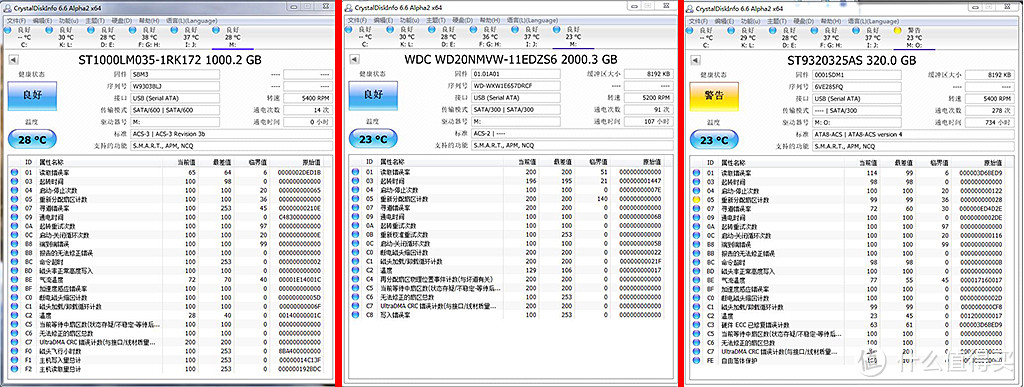This screenshot has width=1024, height=387.
Task: Open 功能(u) menu in WDC WD20NMVW window
Action: tap(409, 20)
